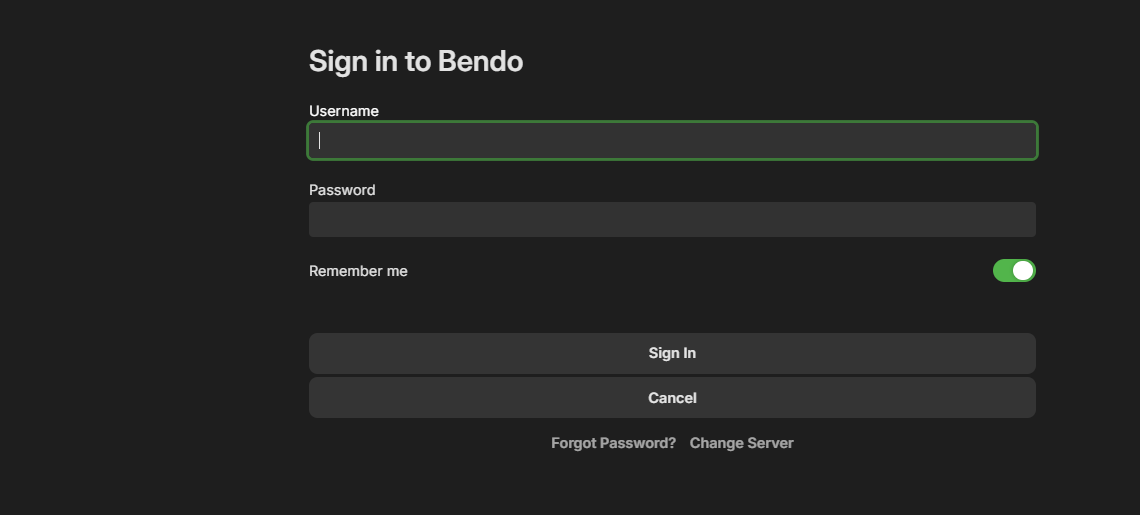This screenshot has width=1140, height=515.
Task: Click the white knob of Remember me switch
Action: point(1023,271)
